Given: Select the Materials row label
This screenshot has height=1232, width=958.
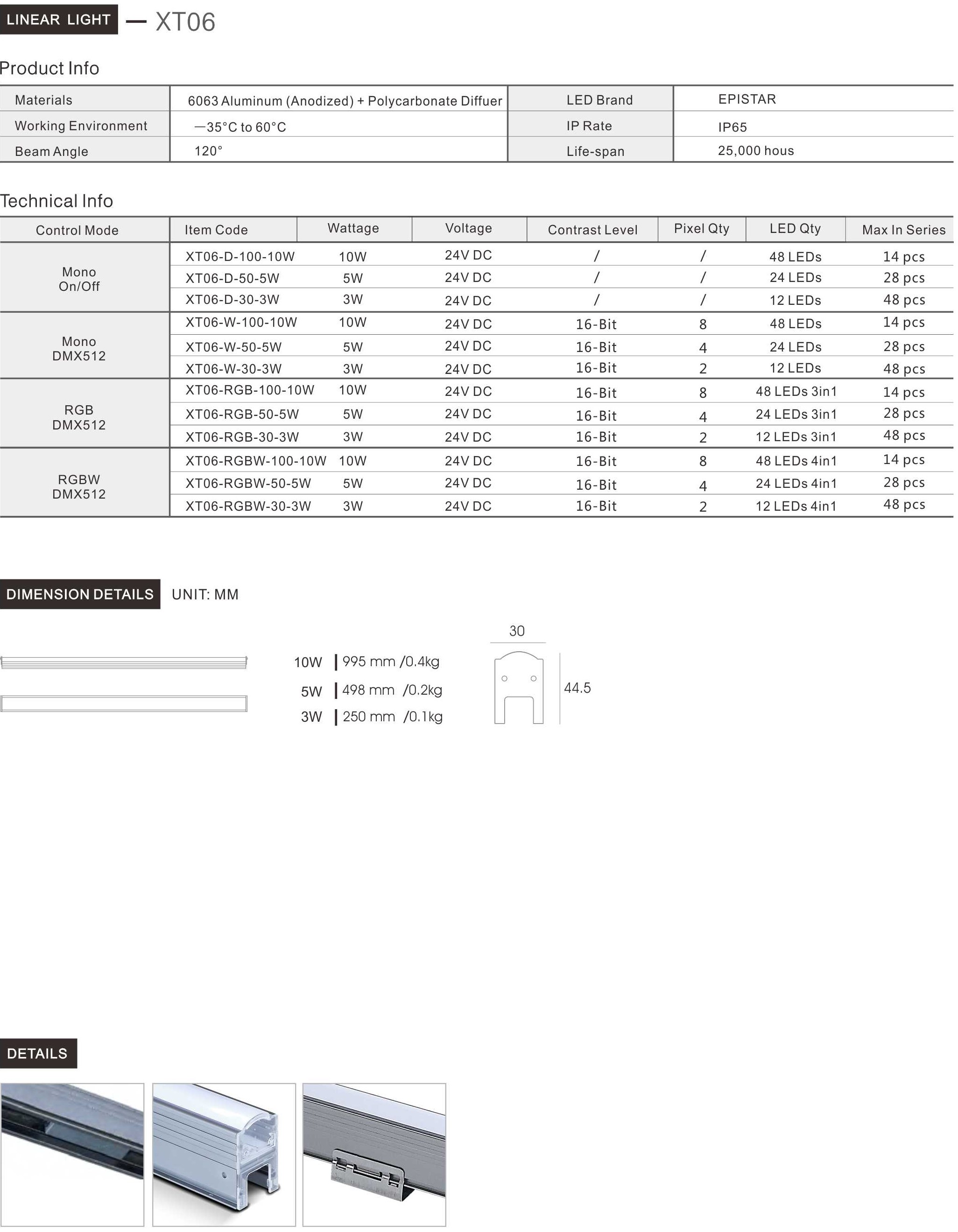Looking at the screenshot, I should (x=43, y=100).
